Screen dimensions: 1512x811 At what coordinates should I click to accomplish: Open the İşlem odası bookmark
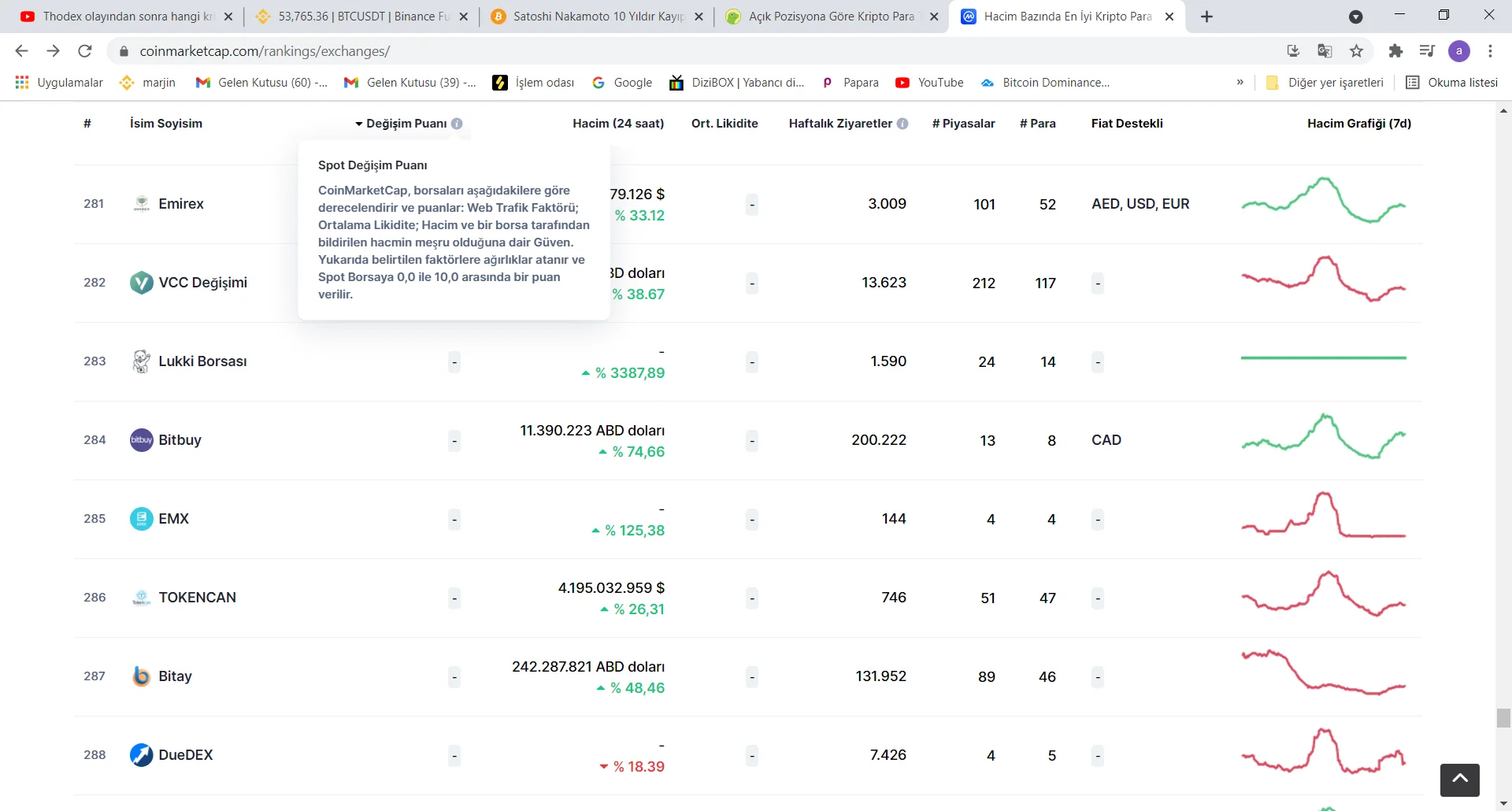click(x=533, y=83)
